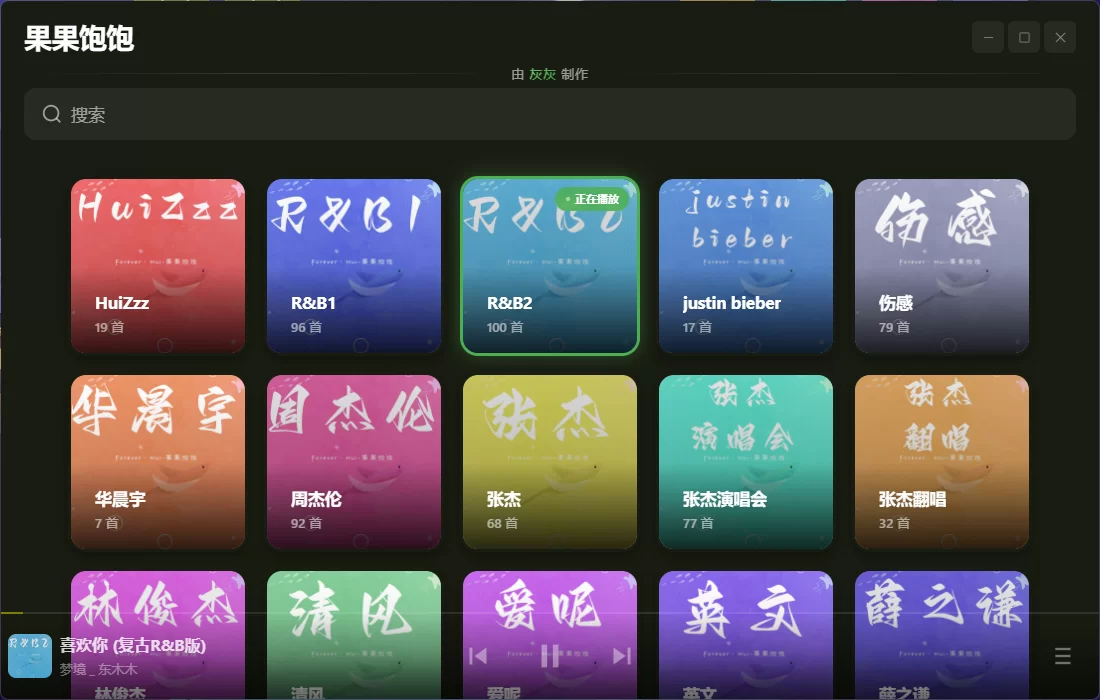Click the magnifier search icon
1100x700 pixels.
(51, 114)
